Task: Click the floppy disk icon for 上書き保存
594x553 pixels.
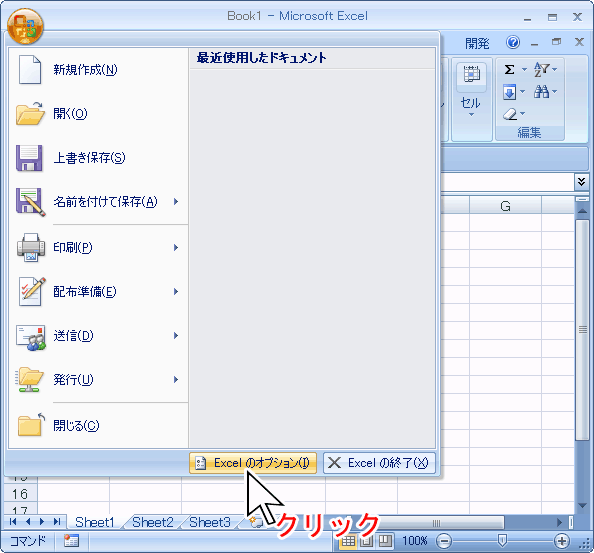Action: [x=29, y=158]
